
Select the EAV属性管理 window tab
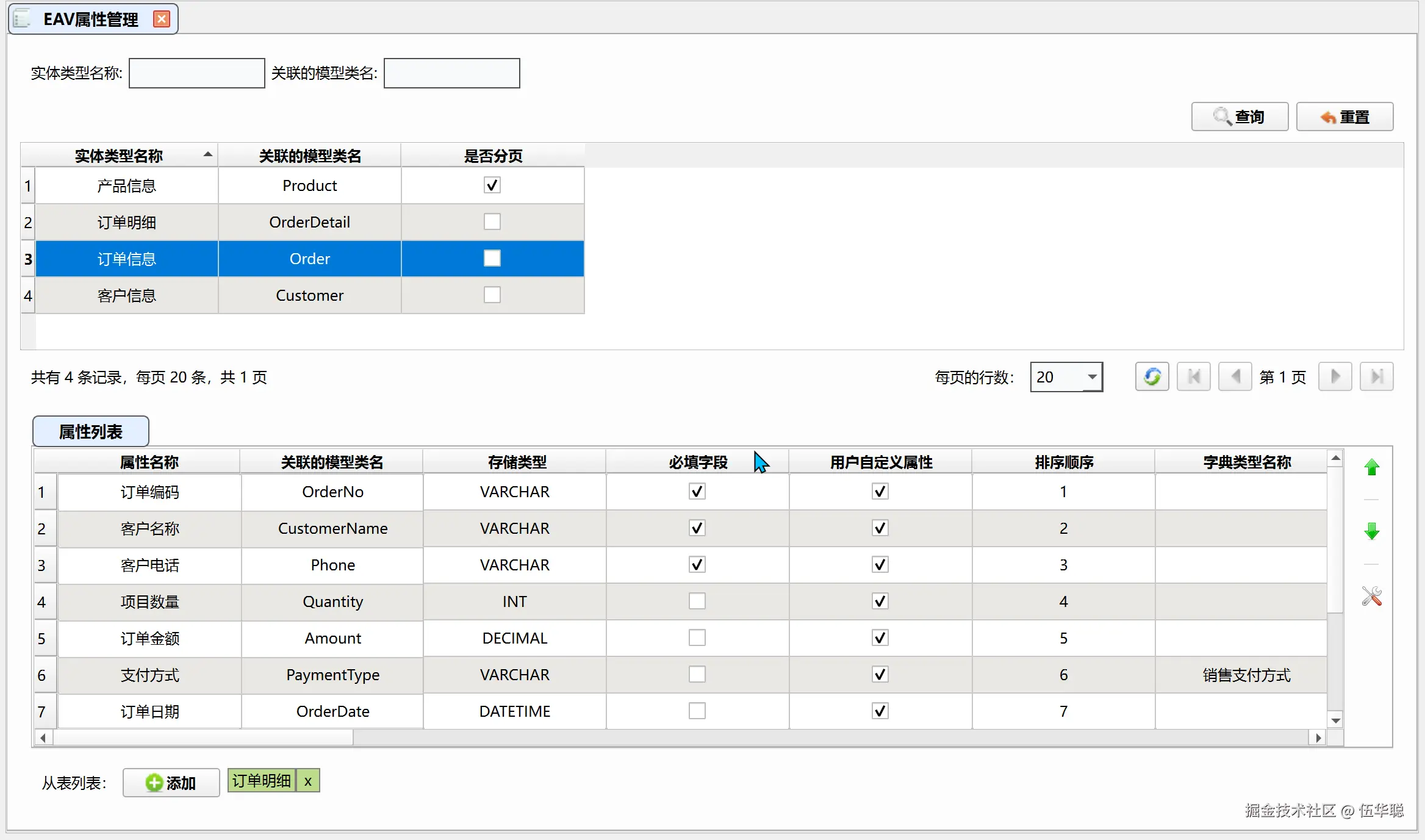click(x=90, y=20)
